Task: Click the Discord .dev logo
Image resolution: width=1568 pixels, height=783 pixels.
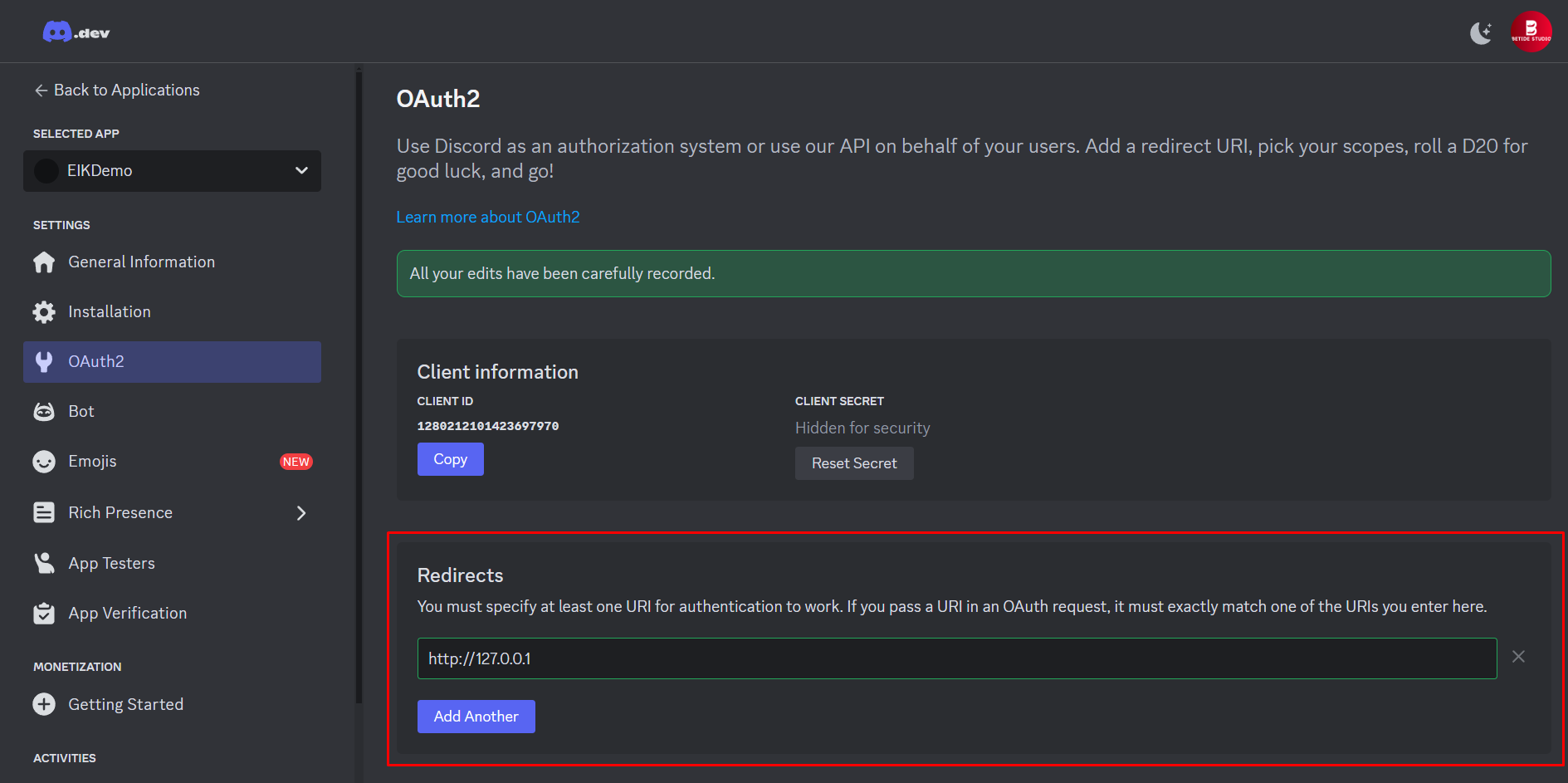Action: click(76, 32)
